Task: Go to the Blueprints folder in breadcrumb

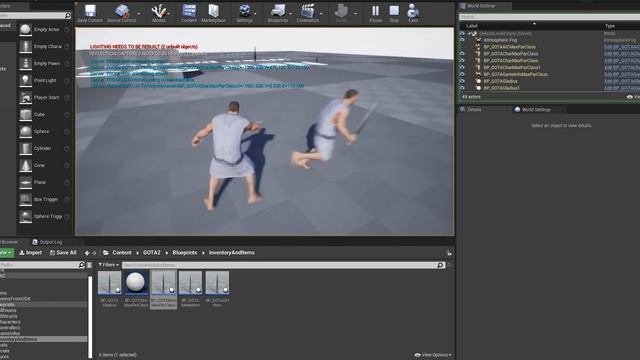Action: point(184,253)
